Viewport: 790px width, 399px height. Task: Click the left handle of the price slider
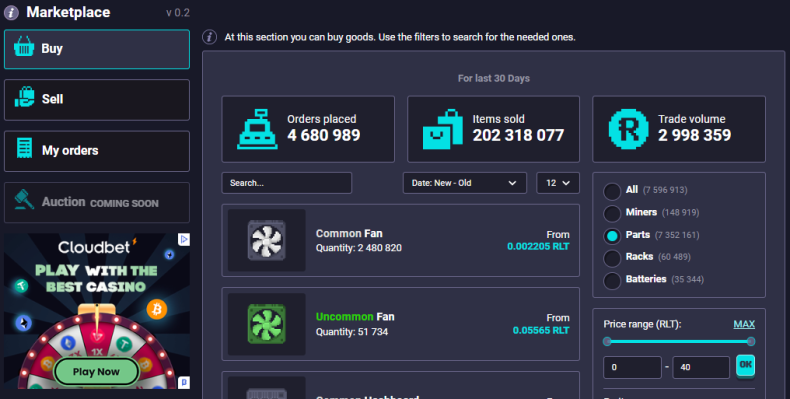point(607,342)
